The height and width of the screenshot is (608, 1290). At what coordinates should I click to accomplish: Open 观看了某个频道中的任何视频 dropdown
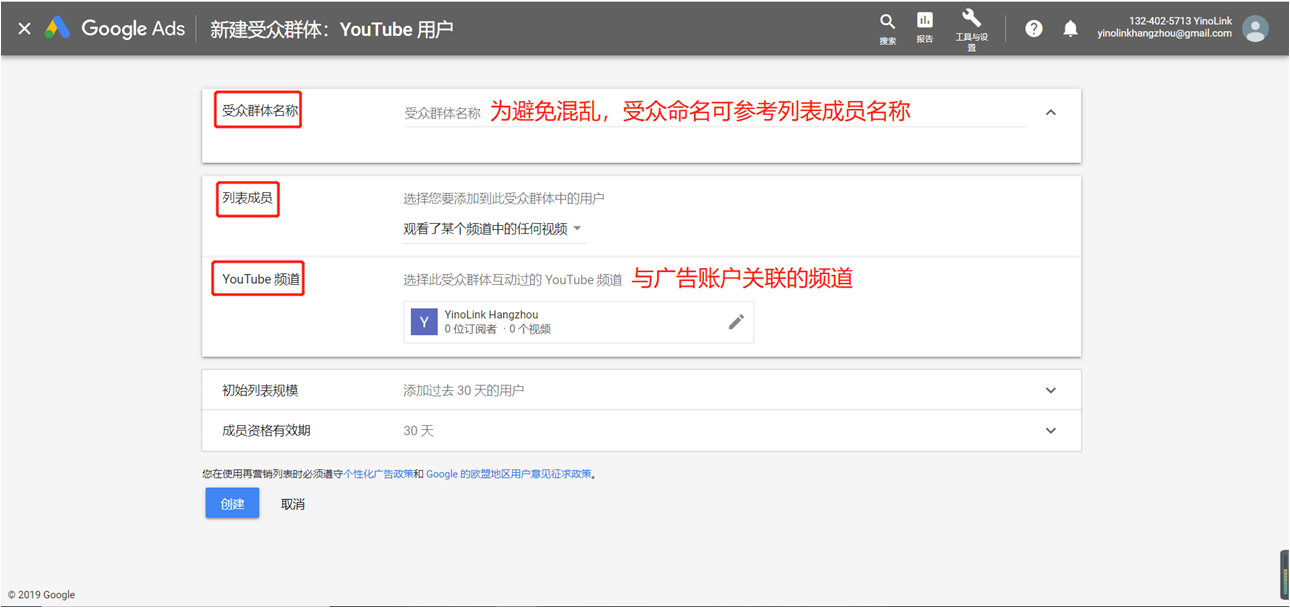(494, 229)
